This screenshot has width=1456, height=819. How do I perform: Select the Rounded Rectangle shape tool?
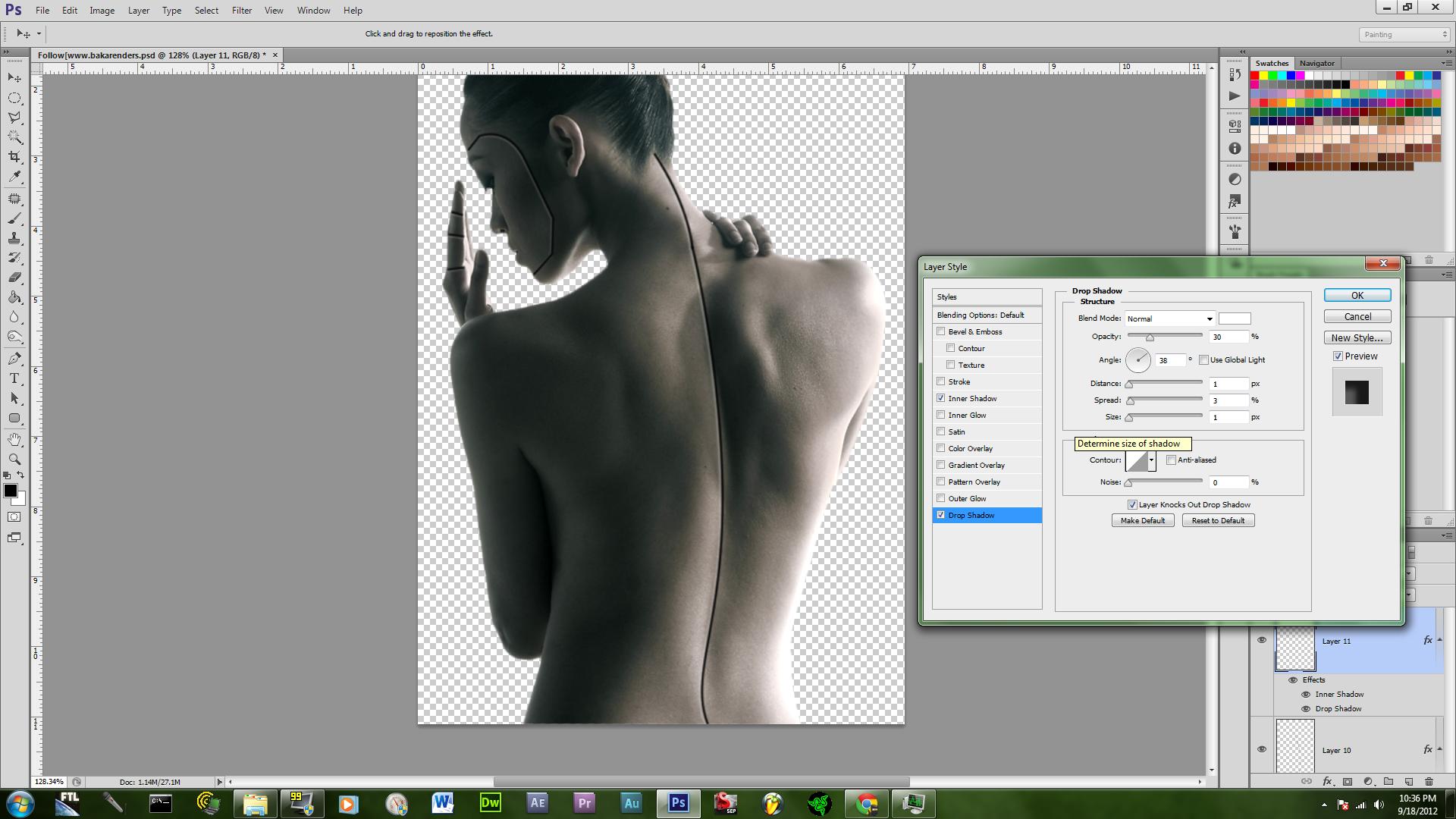[14, 418]
